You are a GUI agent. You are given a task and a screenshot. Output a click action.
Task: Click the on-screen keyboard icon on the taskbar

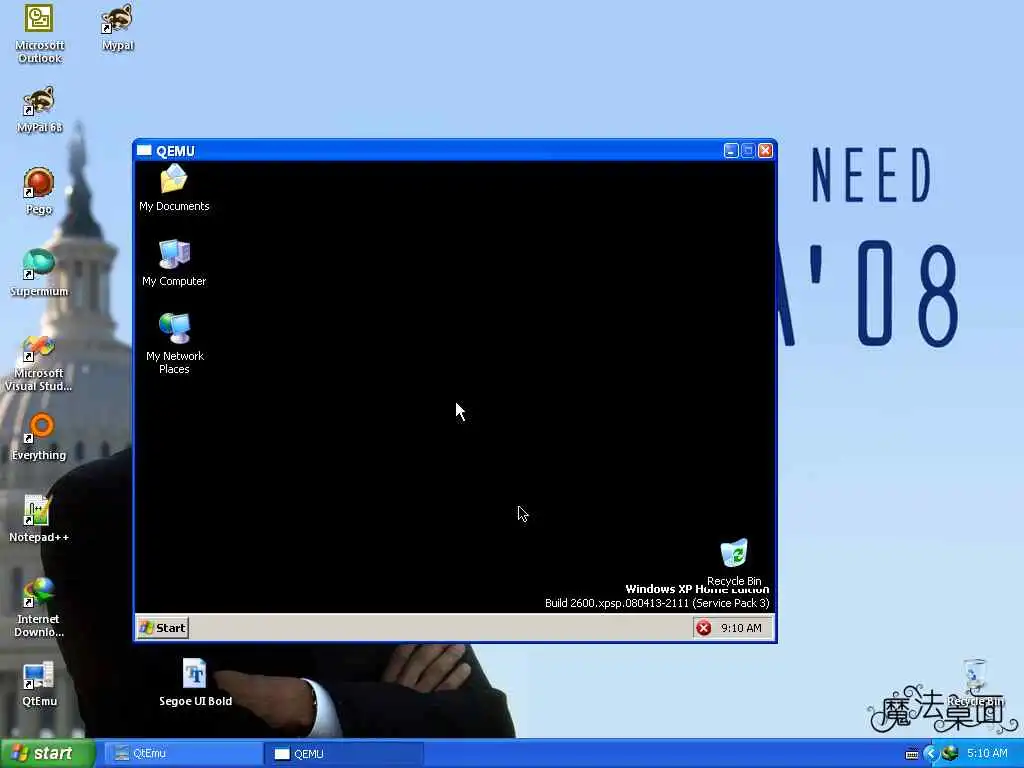click(x=912, y=754)
